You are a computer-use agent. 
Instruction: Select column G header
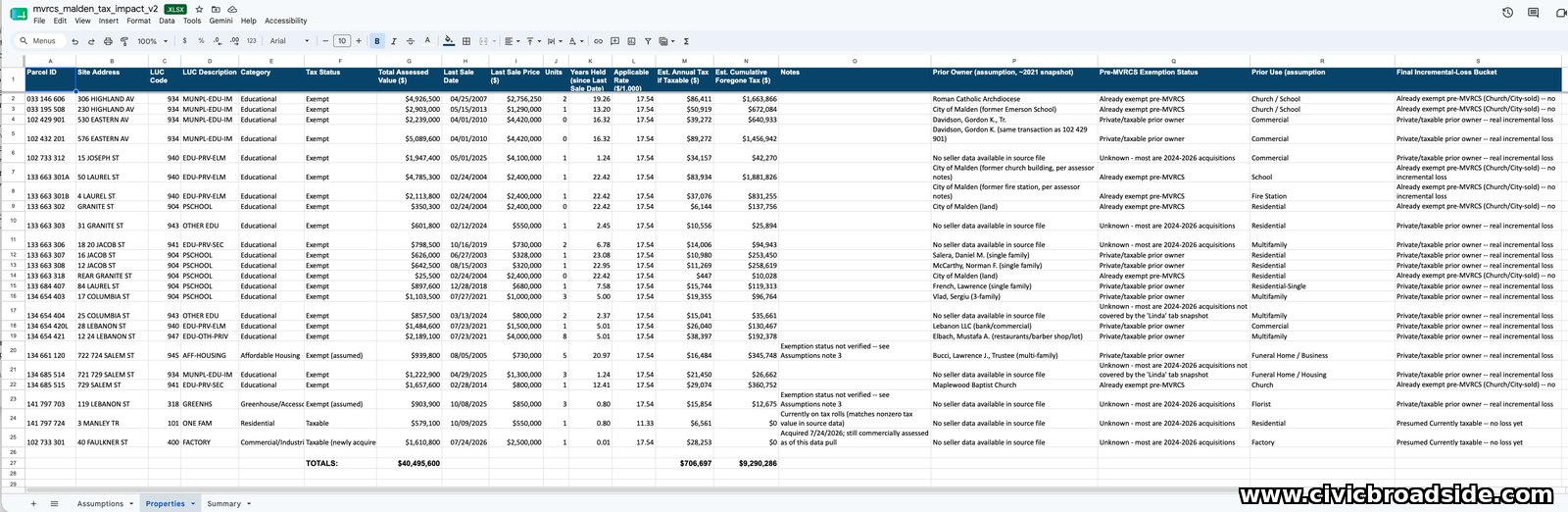coord(408,61)
